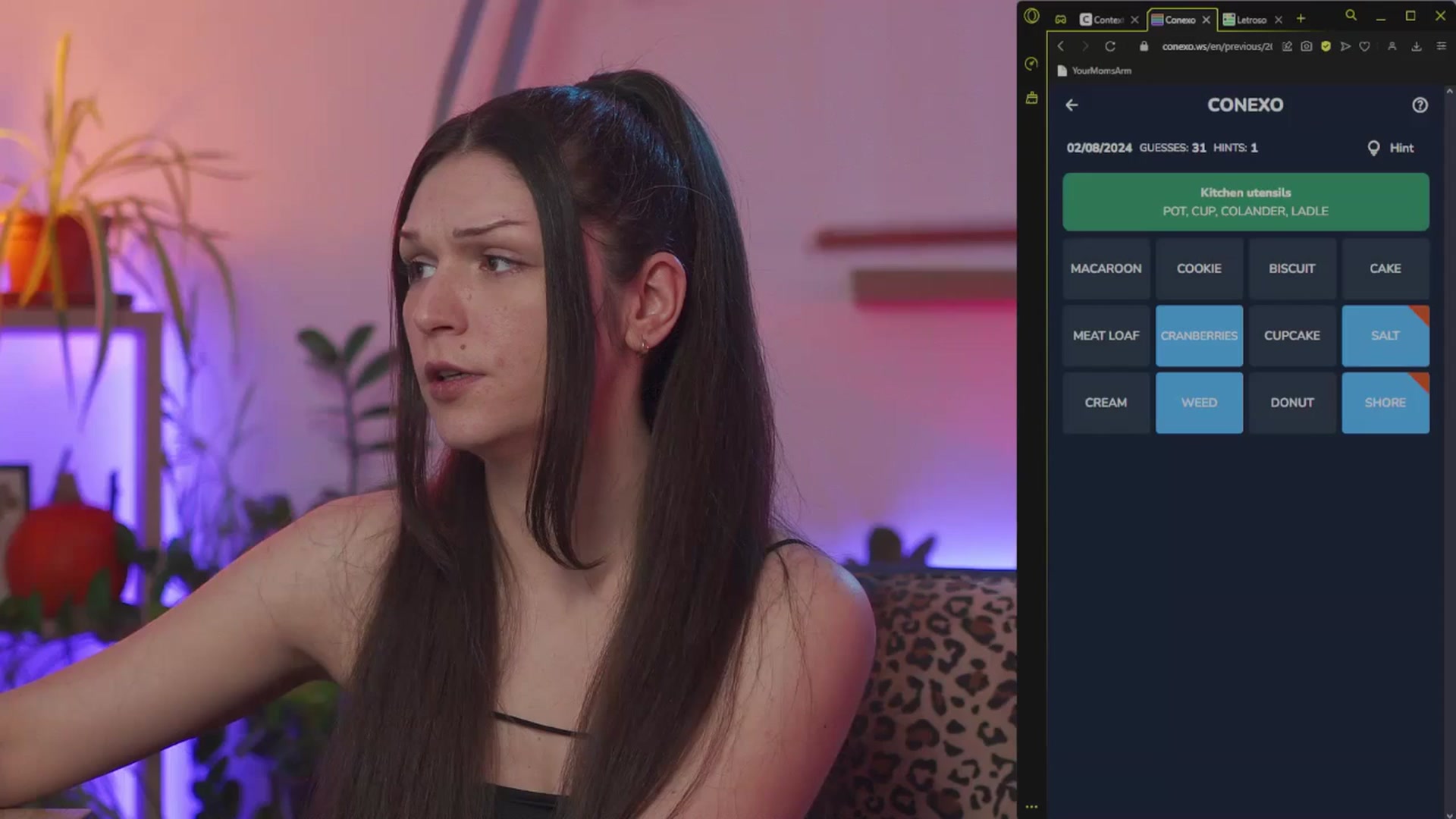Select the COOKIE tile

pos(1199,268)
